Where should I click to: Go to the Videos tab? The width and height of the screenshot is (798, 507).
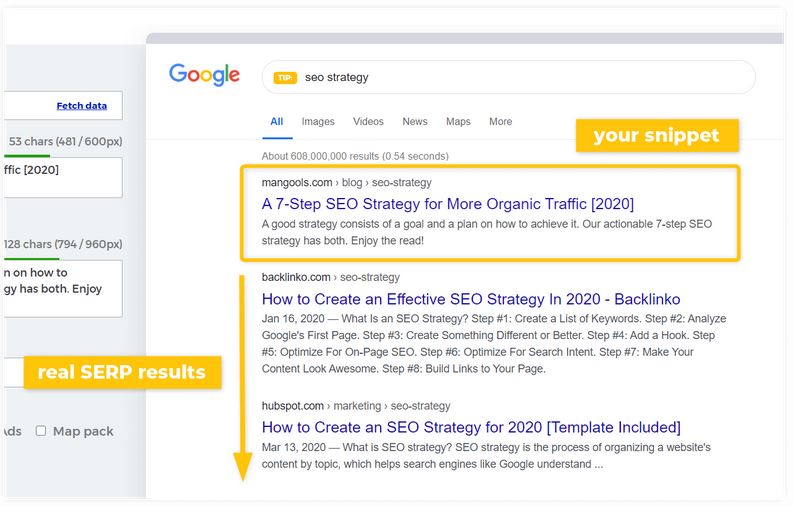click(x=368, y=122)
